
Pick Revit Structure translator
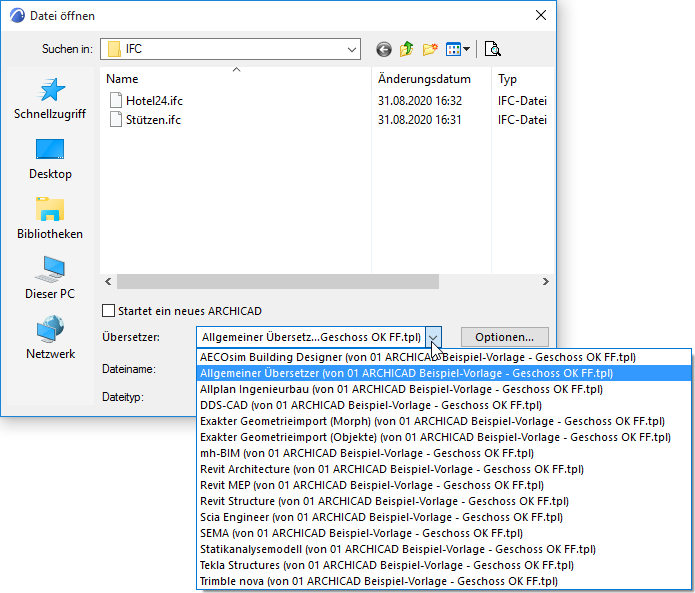tap(444, 501)
